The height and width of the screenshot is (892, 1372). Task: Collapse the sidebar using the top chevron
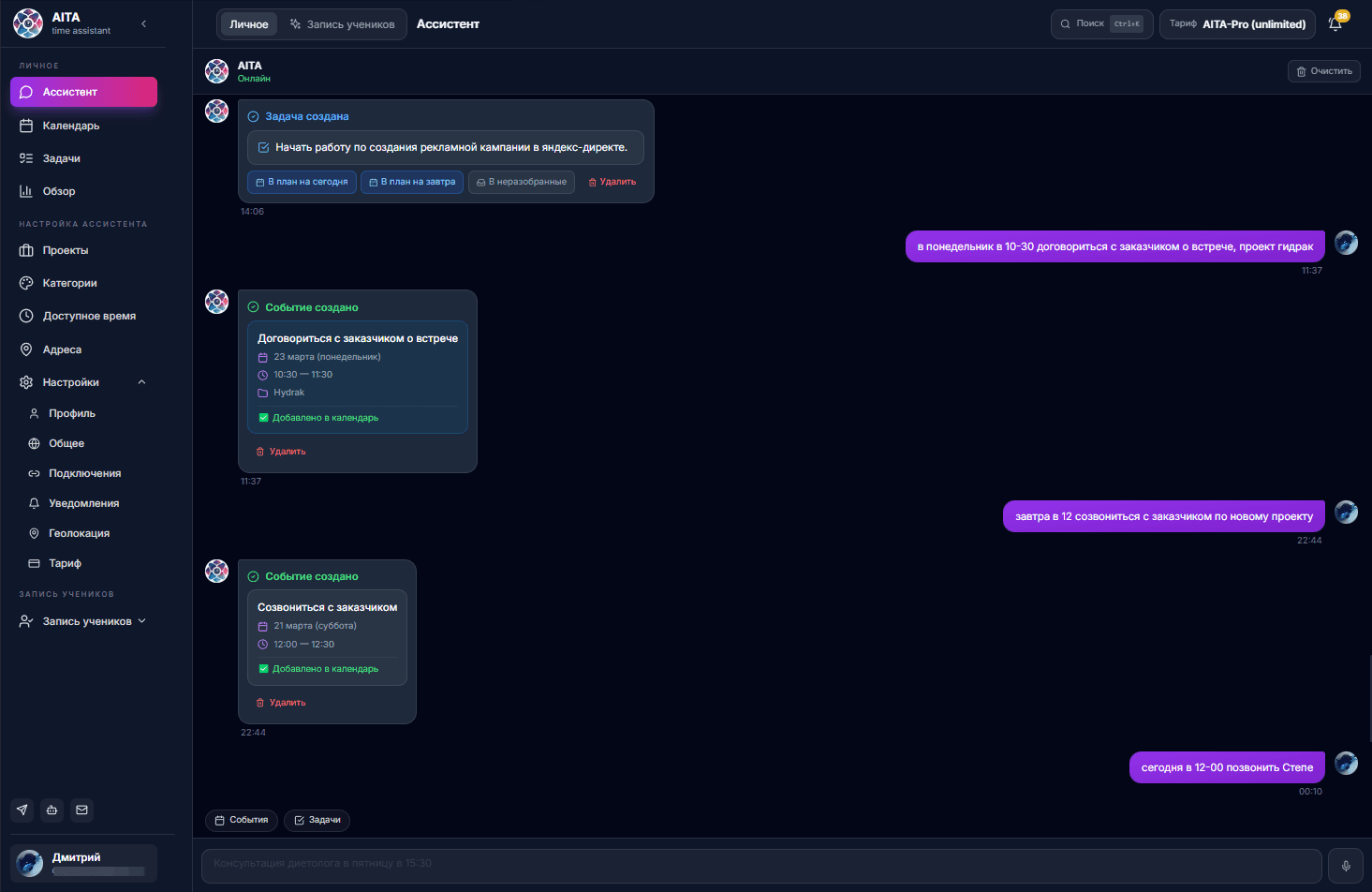pyautogui.click(x=143, y=23)
